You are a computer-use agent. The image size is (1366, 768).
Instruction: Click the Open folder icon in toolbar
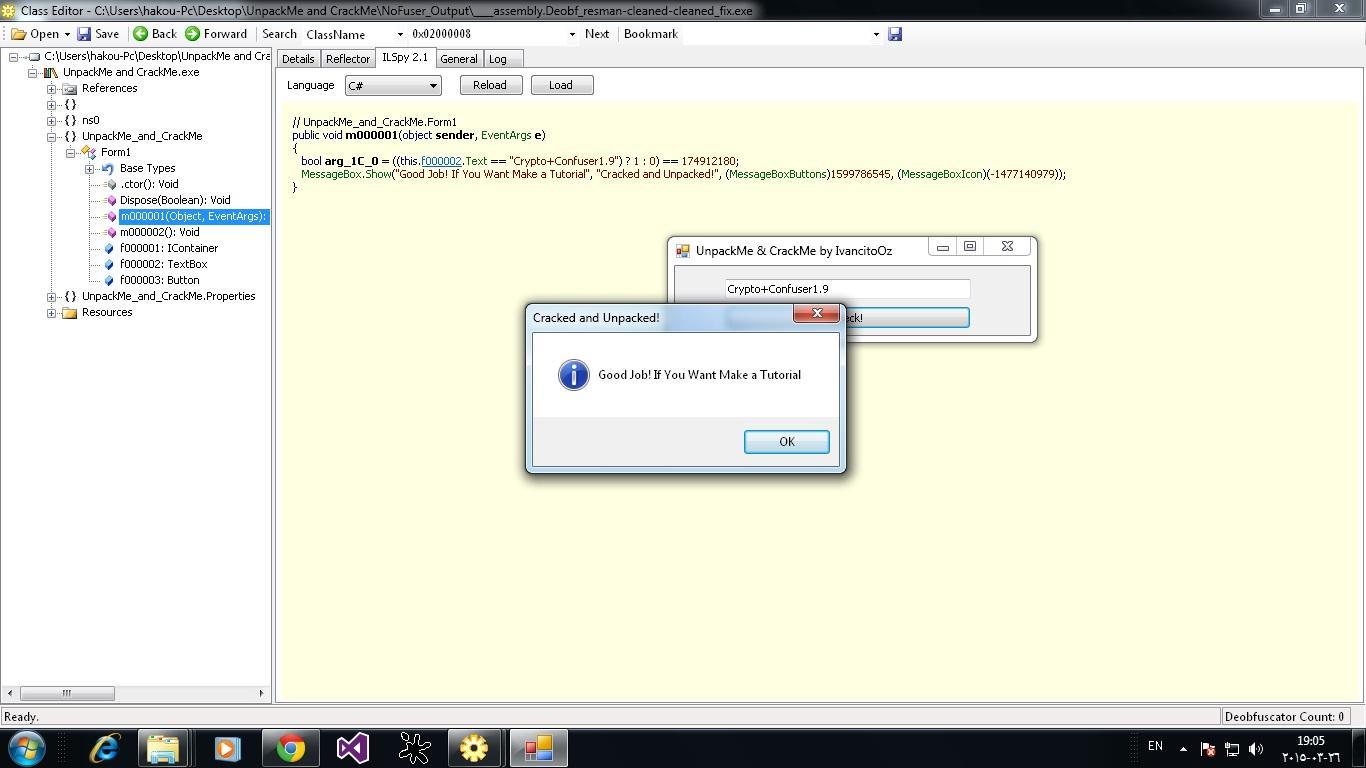pyautogui.click(x=19, y=34)
